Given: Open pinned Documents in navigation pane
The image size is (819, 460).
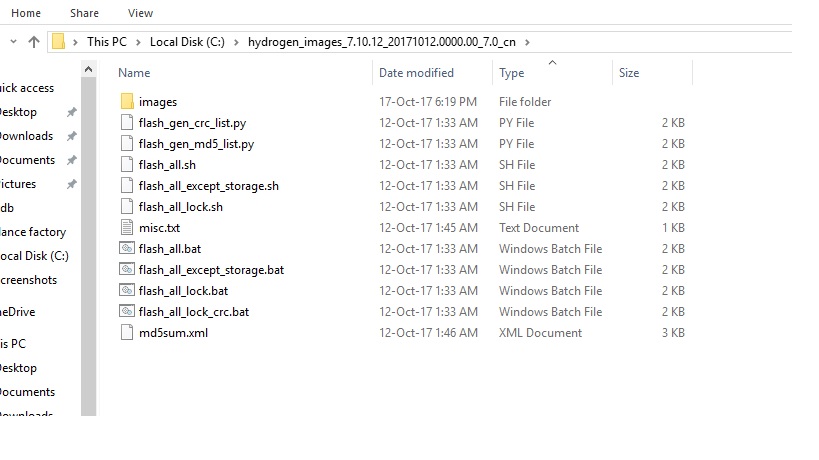Looking at the screenshot, I should 27,160.
